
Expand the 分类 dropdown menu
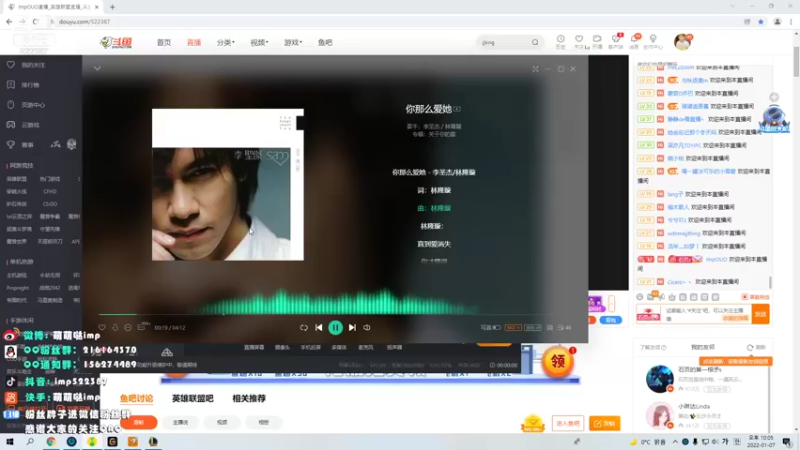tap(226, 42)
